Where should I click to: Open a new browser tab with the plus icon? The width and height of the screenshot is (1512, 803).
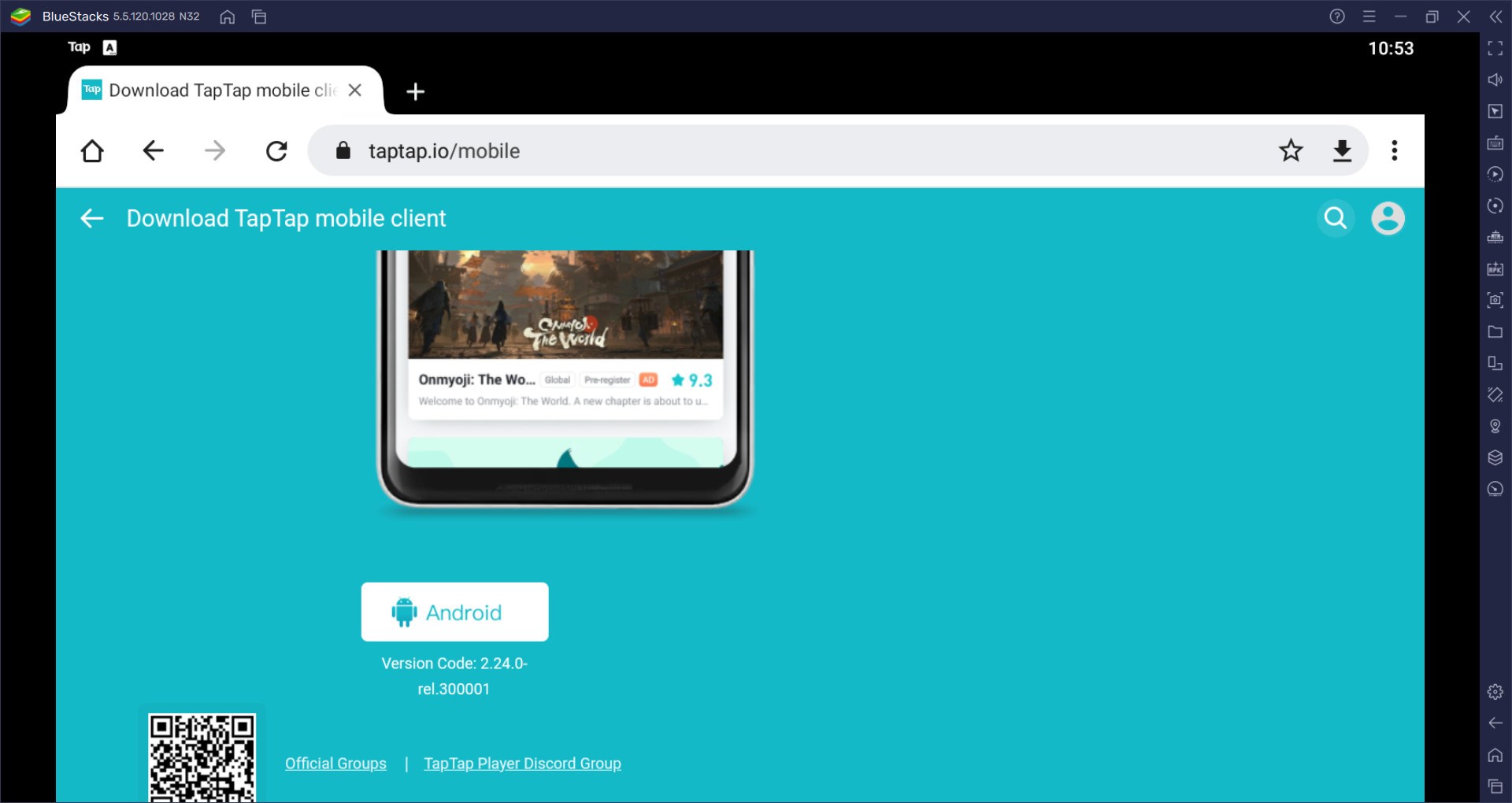415,91
